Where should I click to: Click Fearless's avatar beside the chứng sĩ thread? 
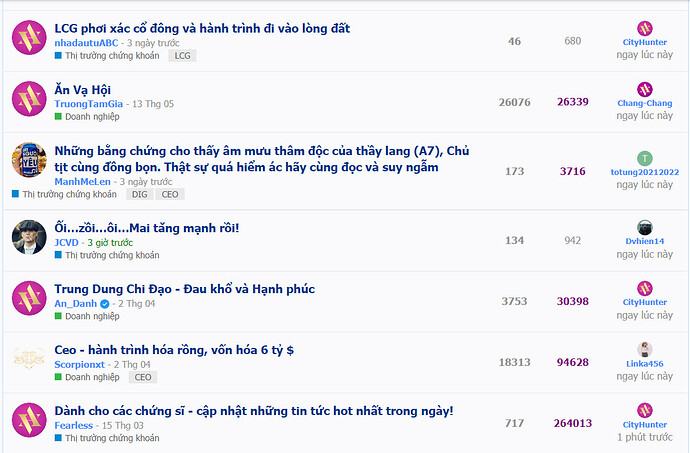pos(29,420)
